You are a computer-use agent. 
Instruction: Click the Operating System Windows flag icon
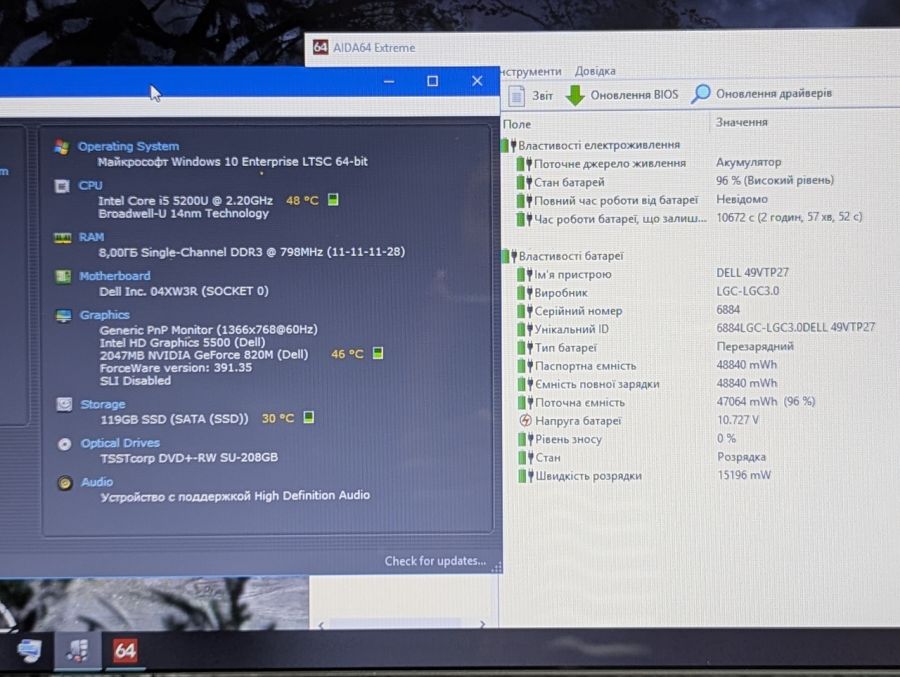pyautogui.click(x=61, y=147)
